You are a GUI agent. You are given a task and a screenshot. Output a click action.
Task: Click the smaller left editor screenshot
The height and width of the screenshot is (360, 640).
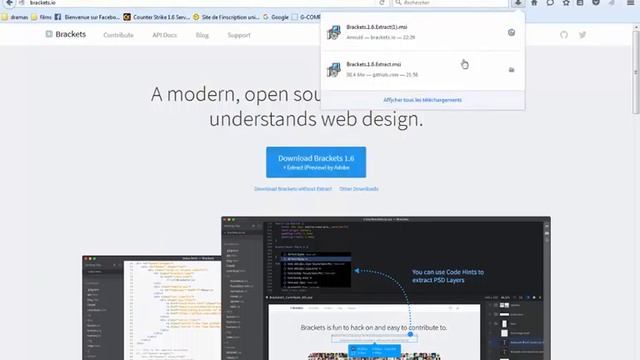[151, 308]
